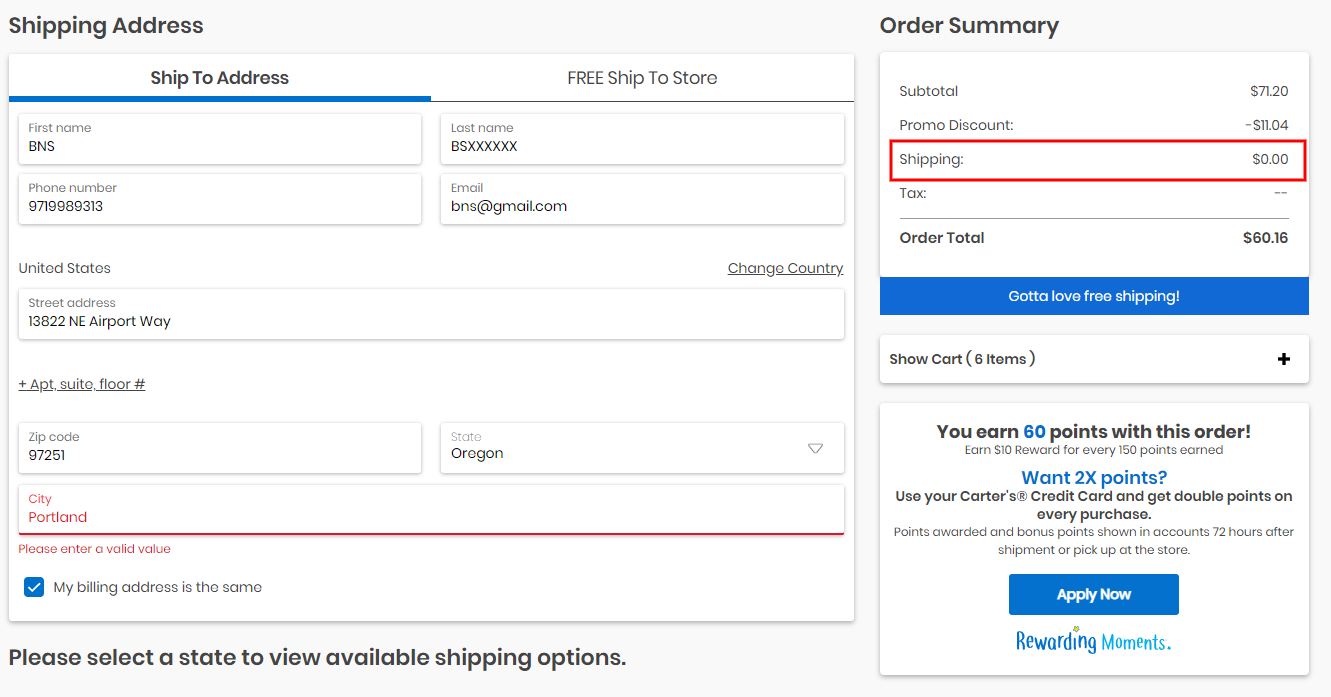The width and height of the screenshot is (1331, 697).
Task: Click the Apply Now button
Action: pos(1093,594)
